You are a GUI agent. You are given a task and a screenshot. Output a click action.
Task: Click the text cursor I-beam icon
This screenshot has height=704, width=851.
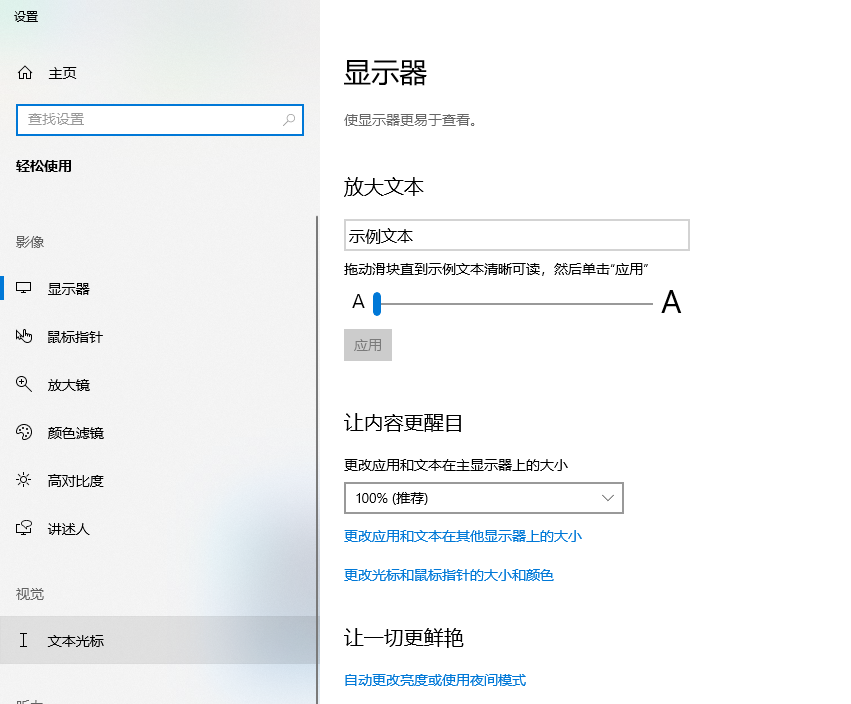point(25,641)
